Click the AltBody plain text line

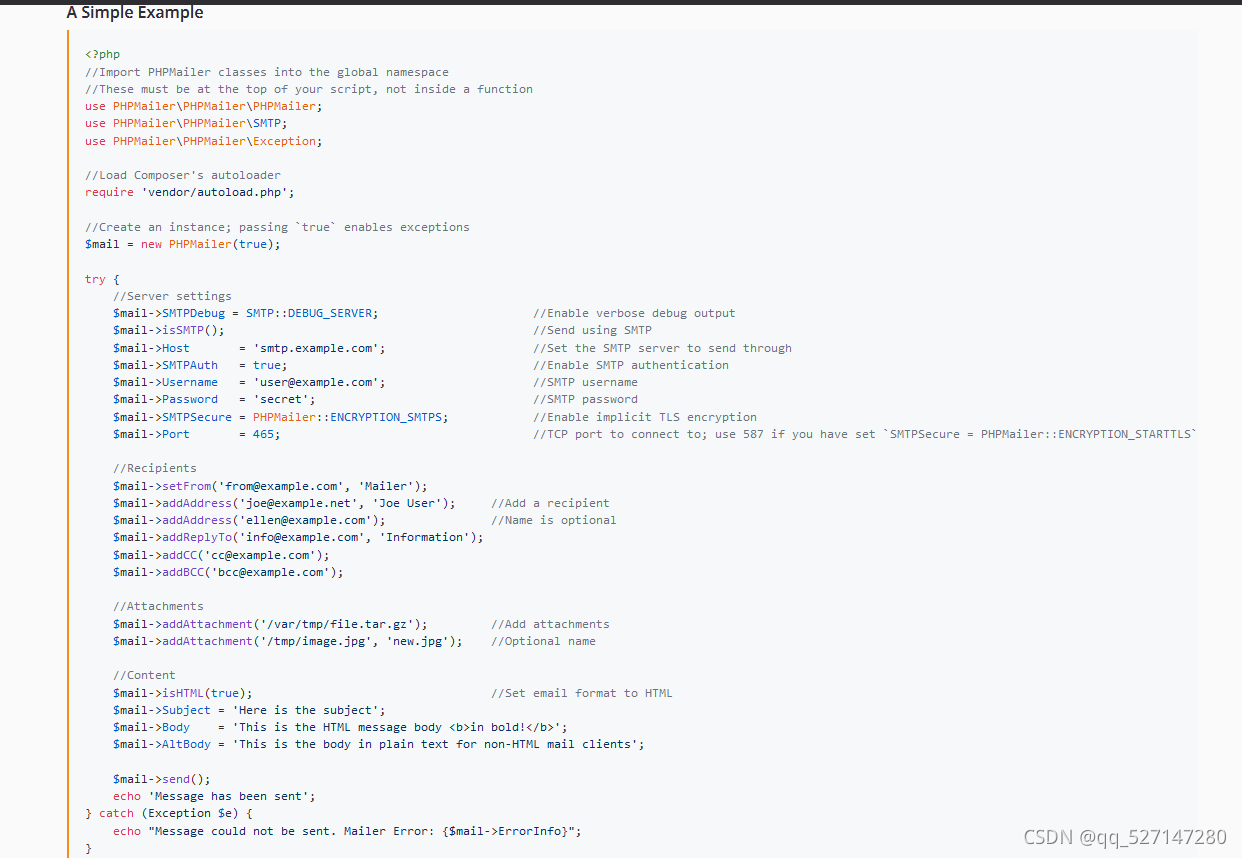point(379,744)
